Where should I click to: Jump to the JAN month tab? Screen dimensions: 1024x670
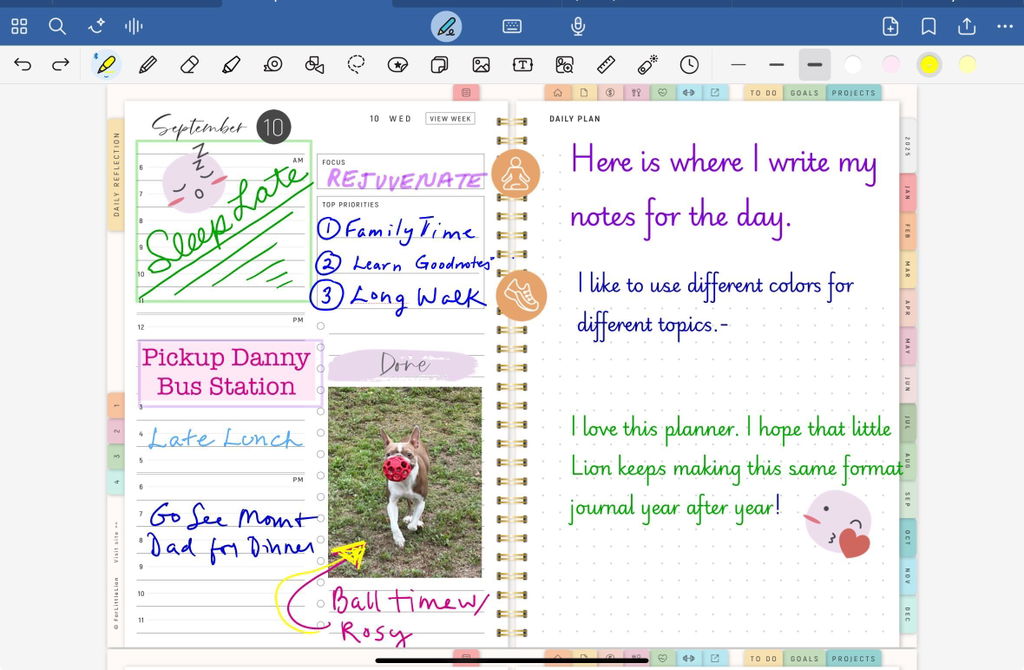pos(908,193)
